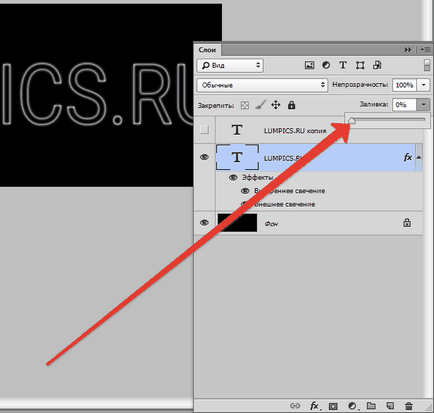The height and width of the screenshot is (413, 434).
Task: Click the lock transparent pixels icon
Action: (245, 106)
